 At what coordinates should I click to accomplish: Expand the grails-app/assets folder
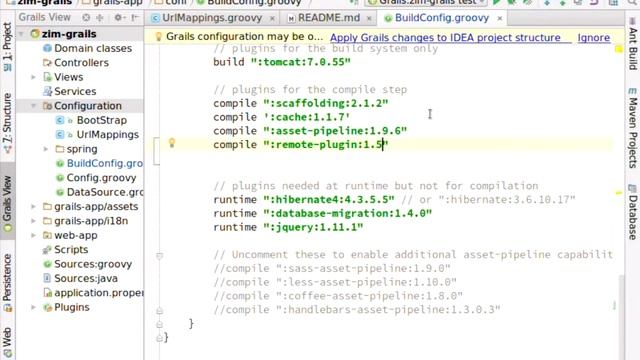click(34, 207)
